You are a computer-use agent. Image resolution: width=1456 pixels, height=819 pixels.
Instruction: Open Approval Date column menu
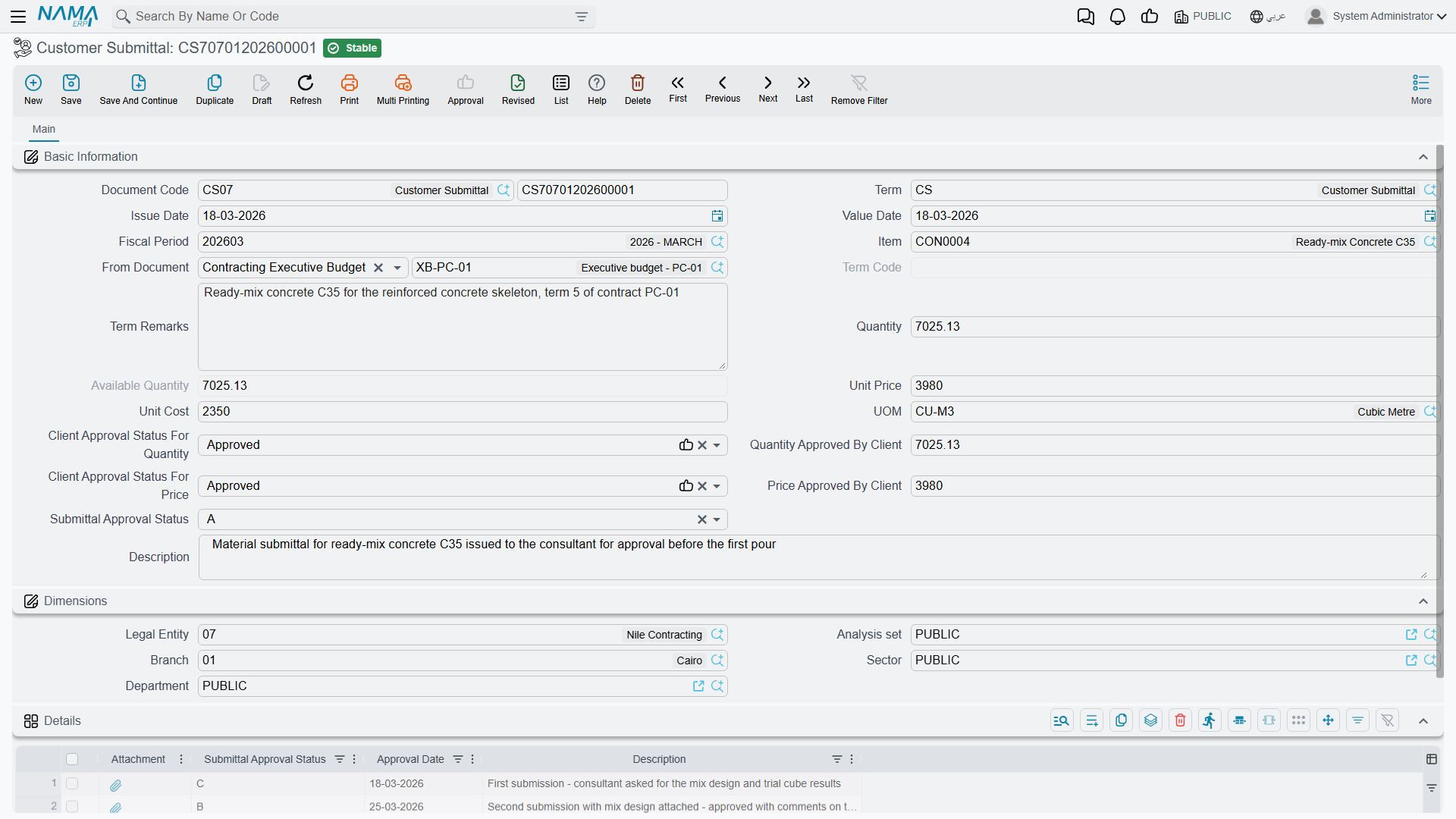click(x=472, y=759)
